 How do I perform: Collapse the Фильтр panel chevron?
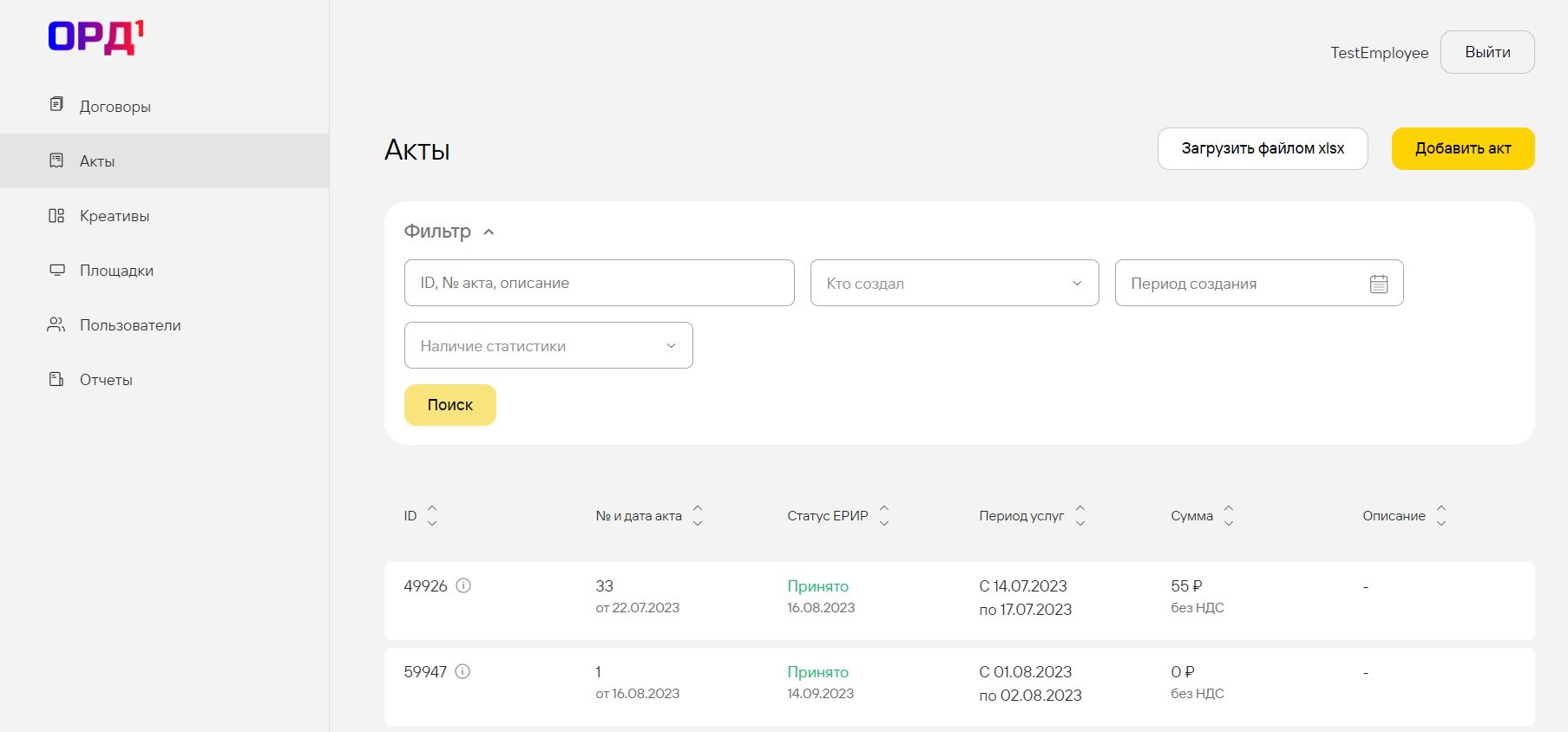(x=489, y=232)
